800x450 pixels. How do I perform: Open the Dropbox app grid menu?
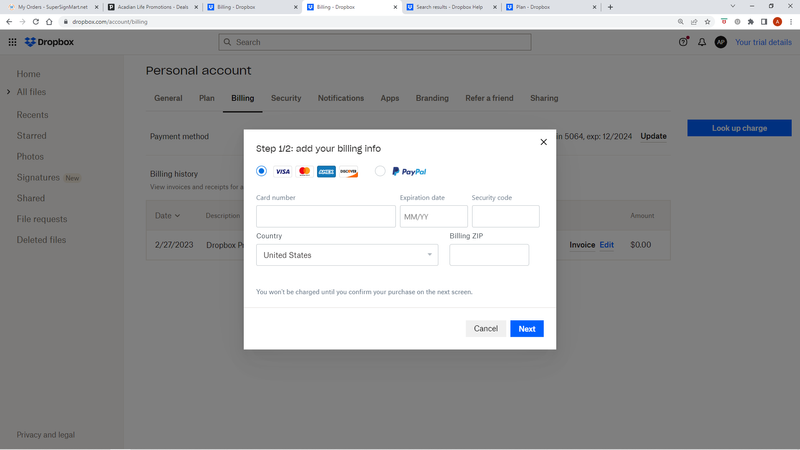click(x=12, y=42)
